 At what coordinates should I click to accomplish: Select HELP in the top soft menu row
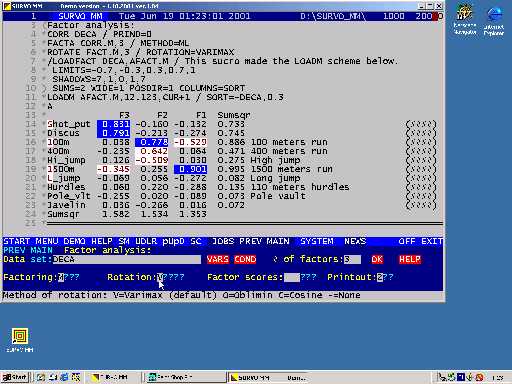pos(102,241)
